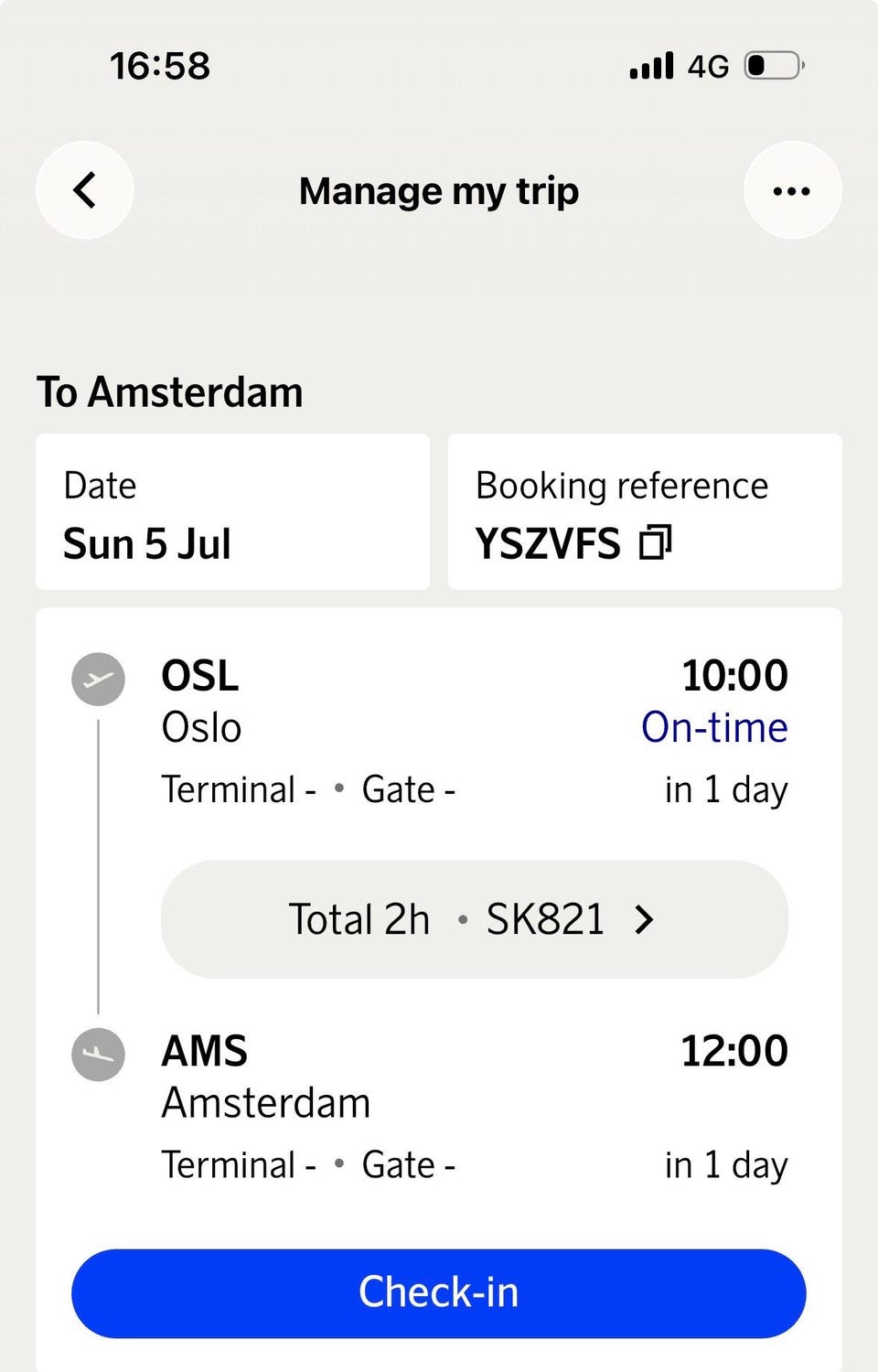Start the blue Check-in button
The width and height of the screenshot is (878, 1372).
click(x=439, y=1293)
